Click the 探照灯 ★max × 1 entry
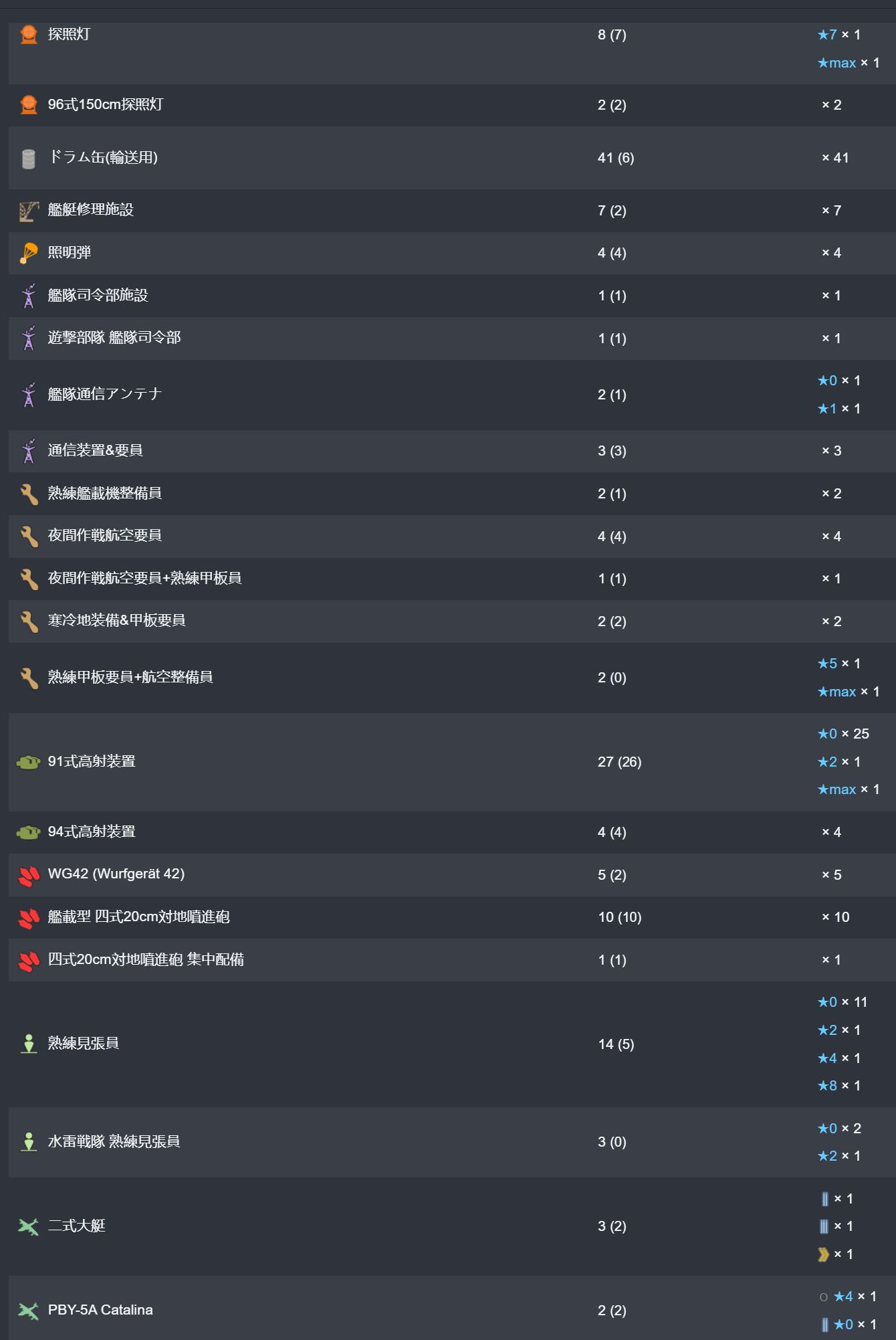Viewport: 896px width, 1340px height. [848, 63]
